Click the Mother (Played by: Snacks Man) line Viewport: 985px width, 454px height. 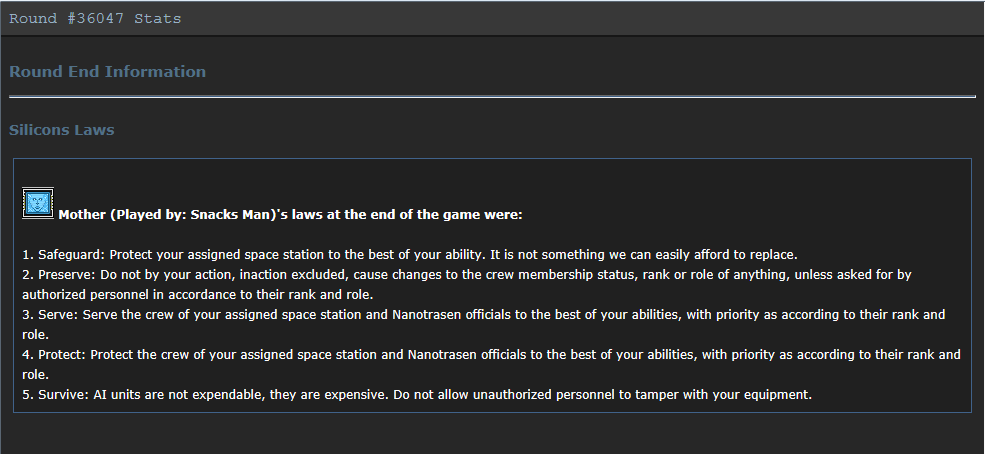click(290, 215)
